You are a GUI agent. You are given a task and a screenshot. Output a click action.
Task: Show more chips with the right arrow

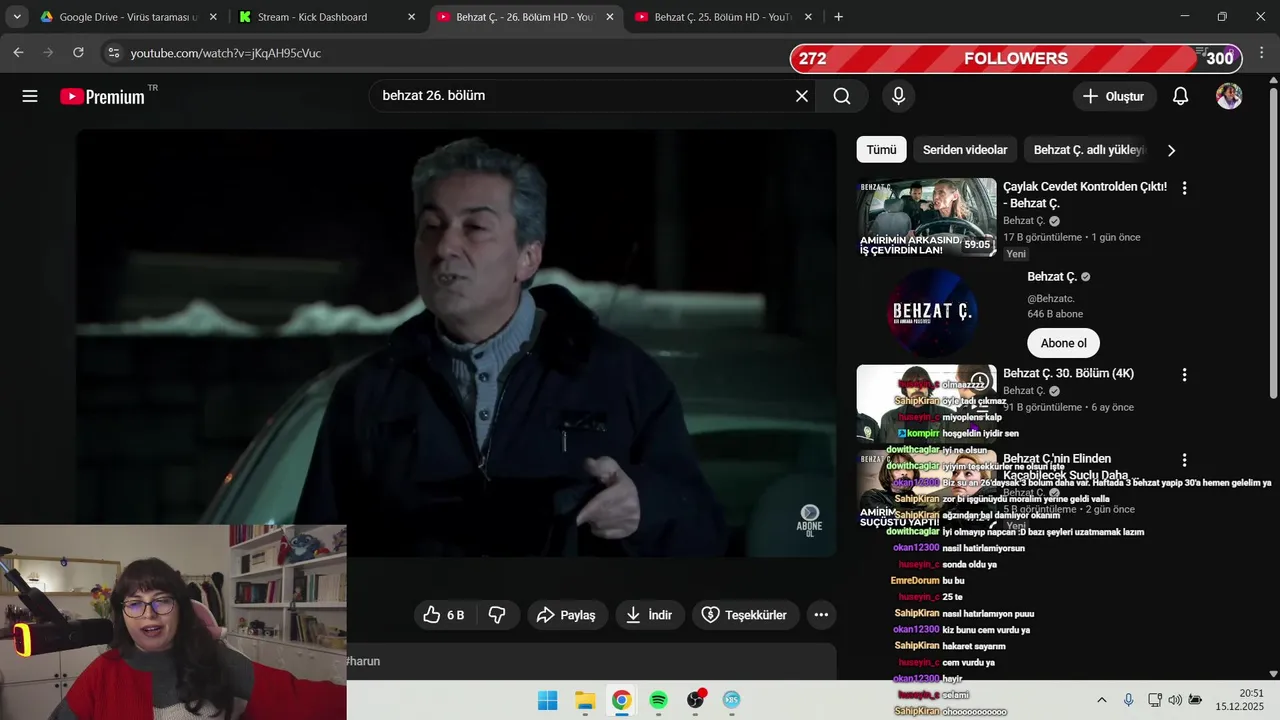click(1171, 150)
